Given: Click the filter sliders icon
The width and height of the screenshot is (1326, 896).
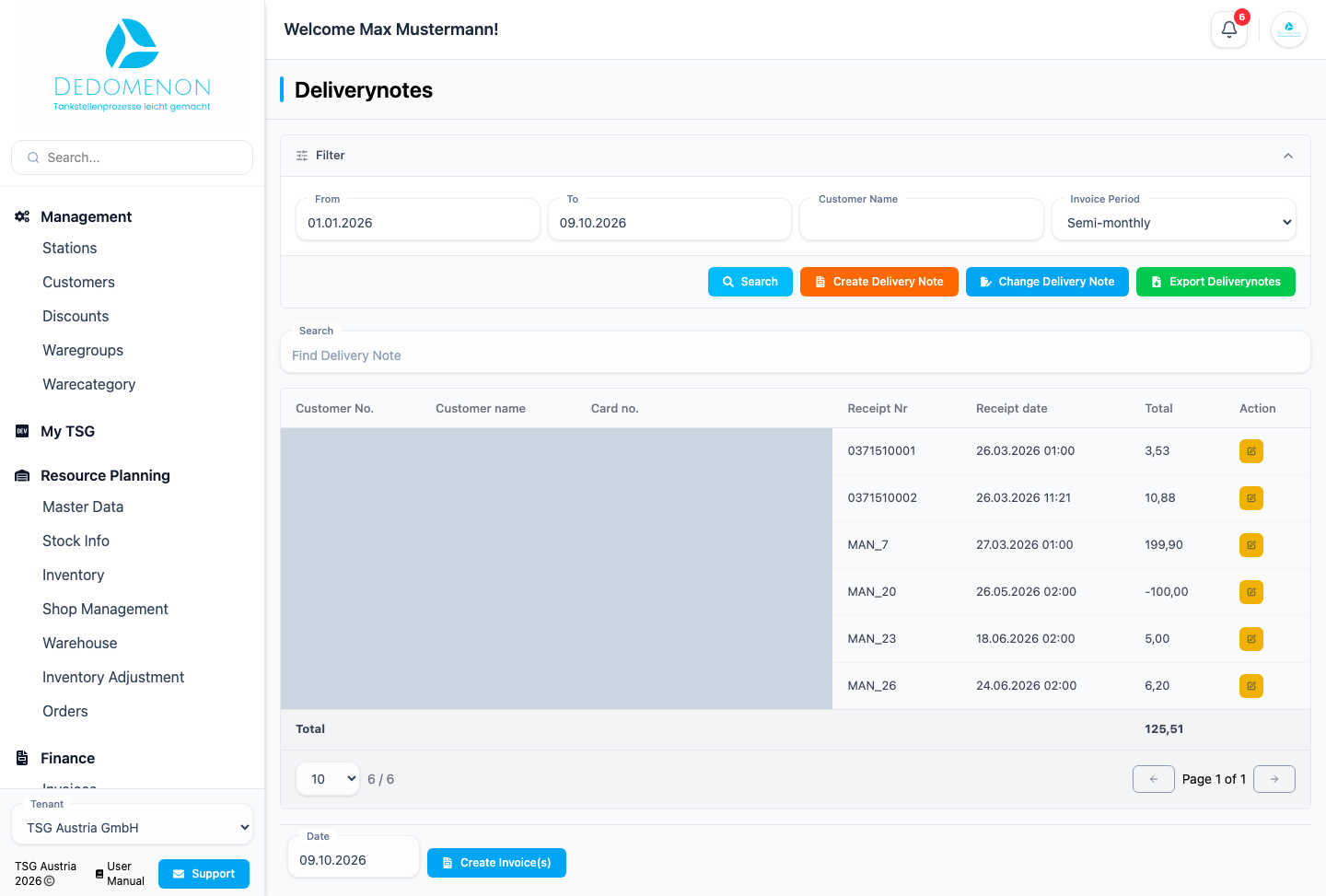Looking at the screenshot, I should pos(302,156).
